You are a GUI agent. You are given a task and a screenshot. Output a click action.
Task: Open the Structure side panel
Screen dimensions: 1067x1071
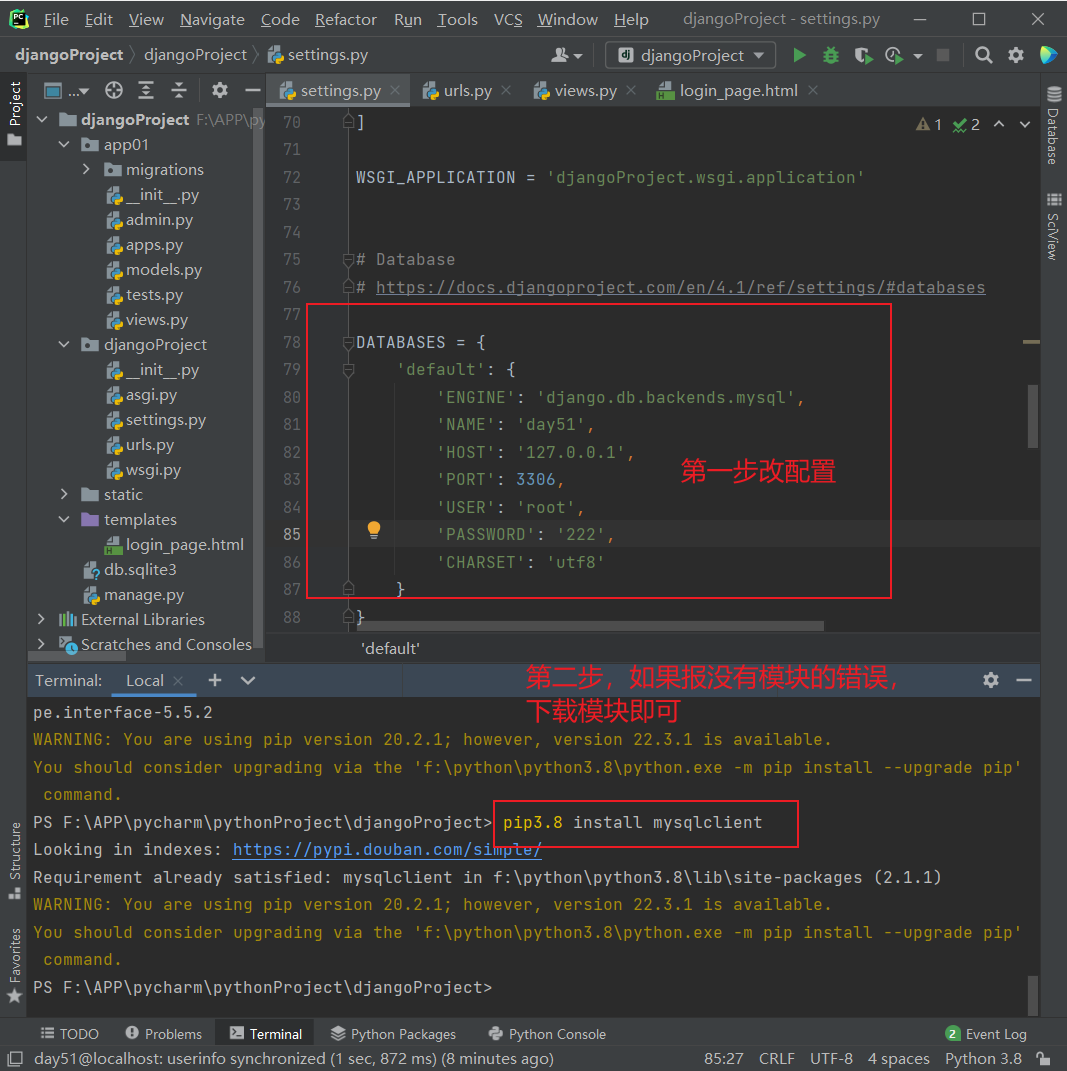click(14, 860)
